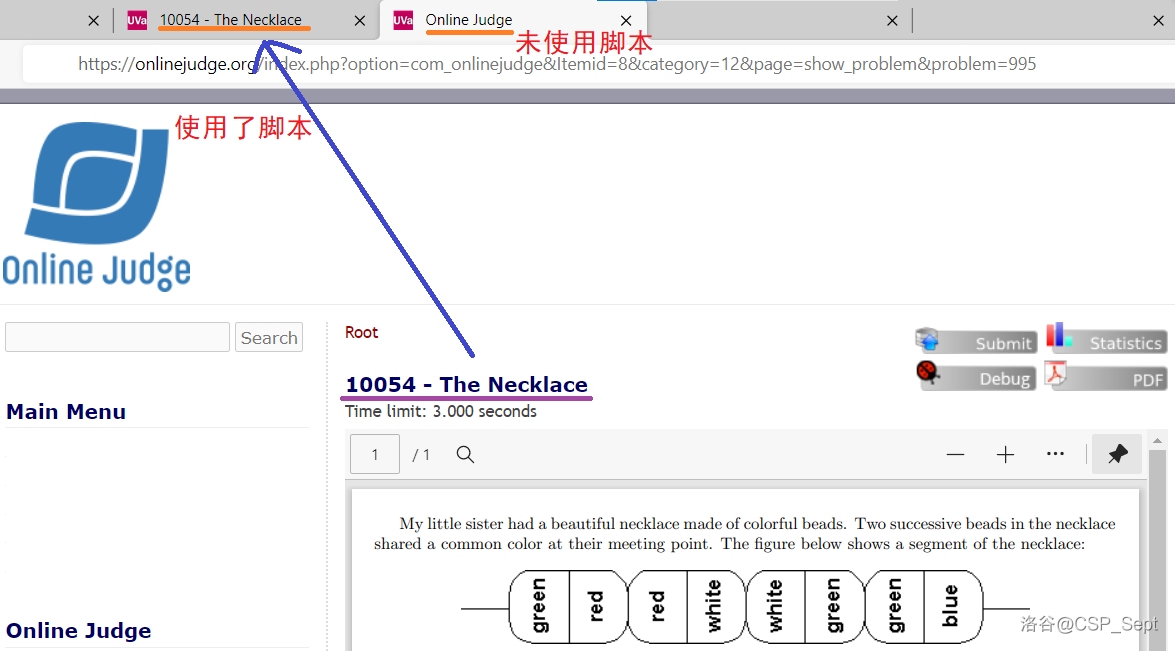The width and height of the screenshot is (1175, 651).
Task: Switch to the Online Judge tab
Action: [469, 20]
